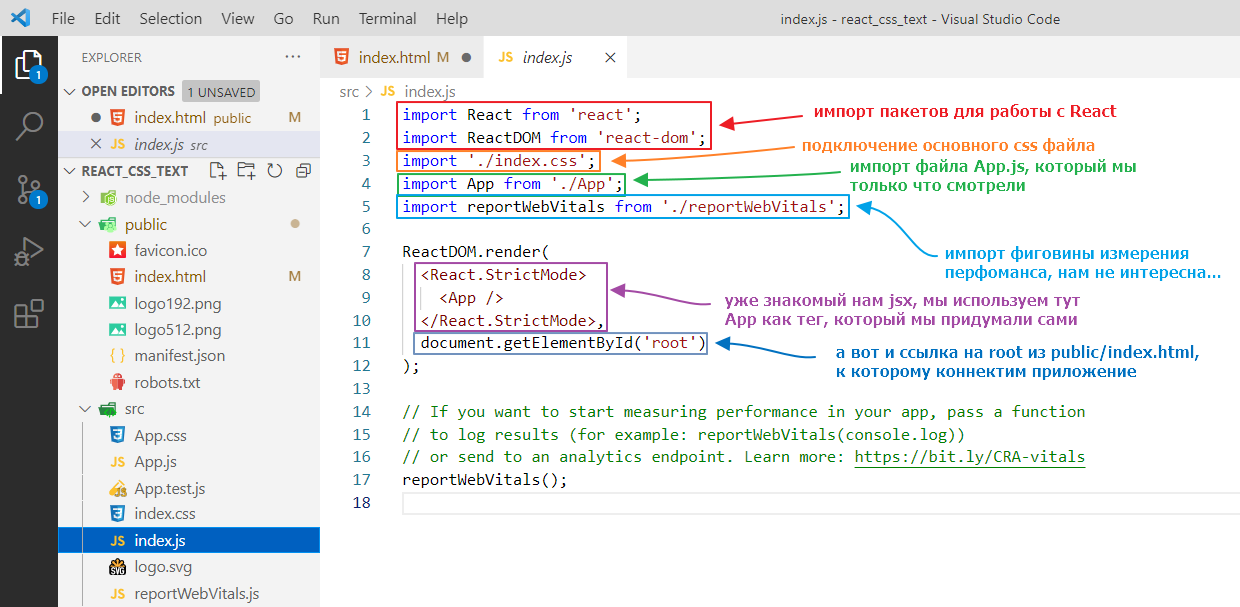Viewport: 1240px width, 607px height.
Task: Open Run and Debug view icon
Action: (28, 251)
